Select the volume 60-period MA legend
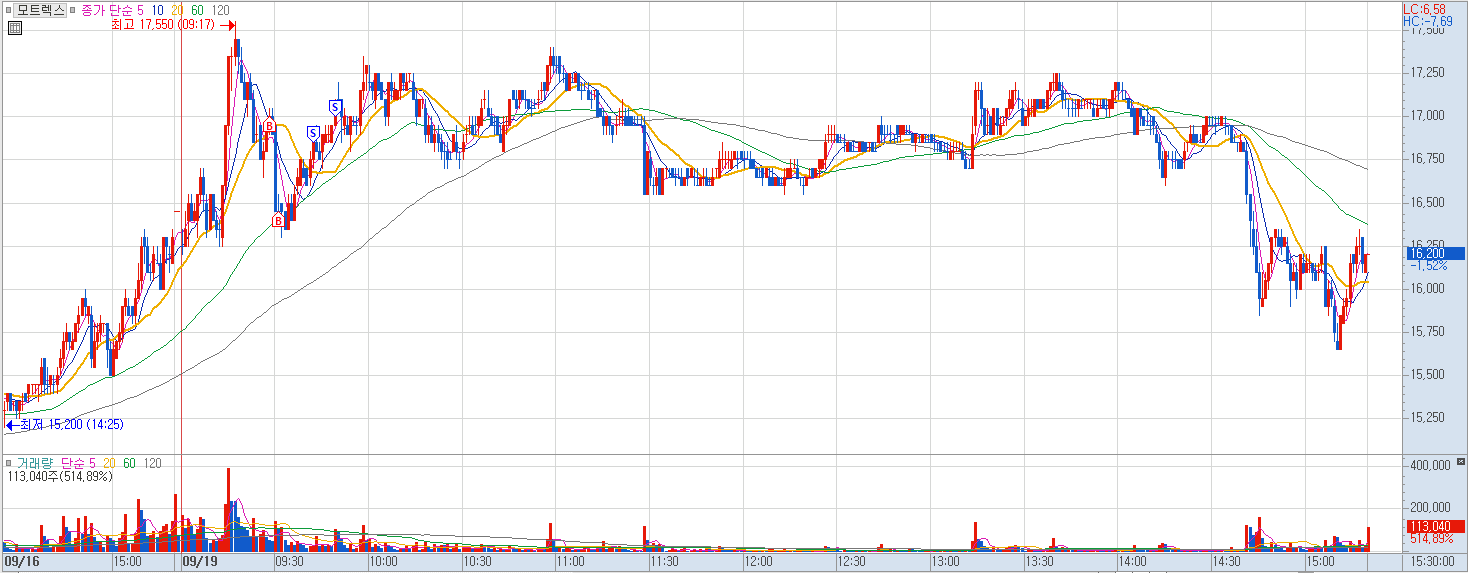Image resolution: width=1468 pixels, height=573 pixels. [x=129, y=463]
